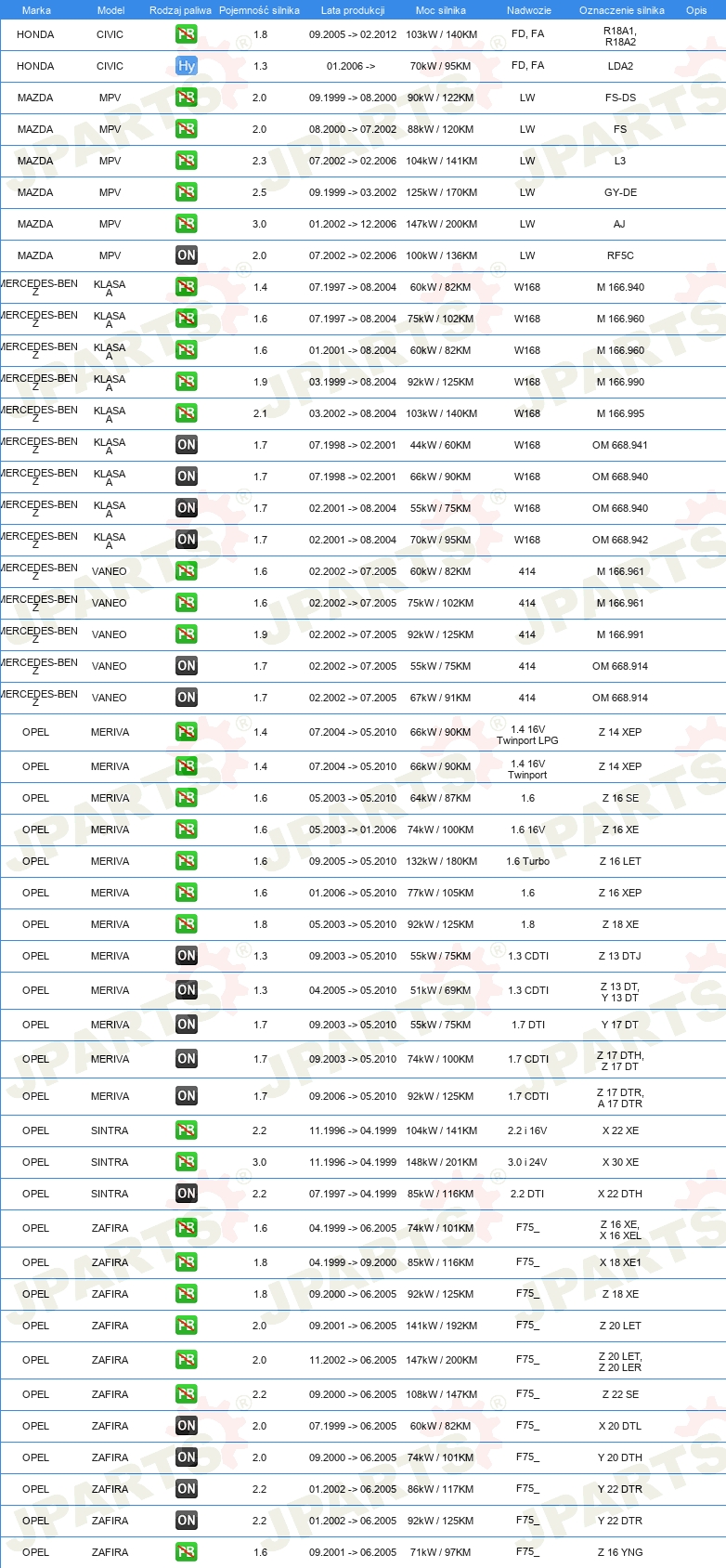Click the Marka column header
This screenshot has width=726, height=1568.
36,10
